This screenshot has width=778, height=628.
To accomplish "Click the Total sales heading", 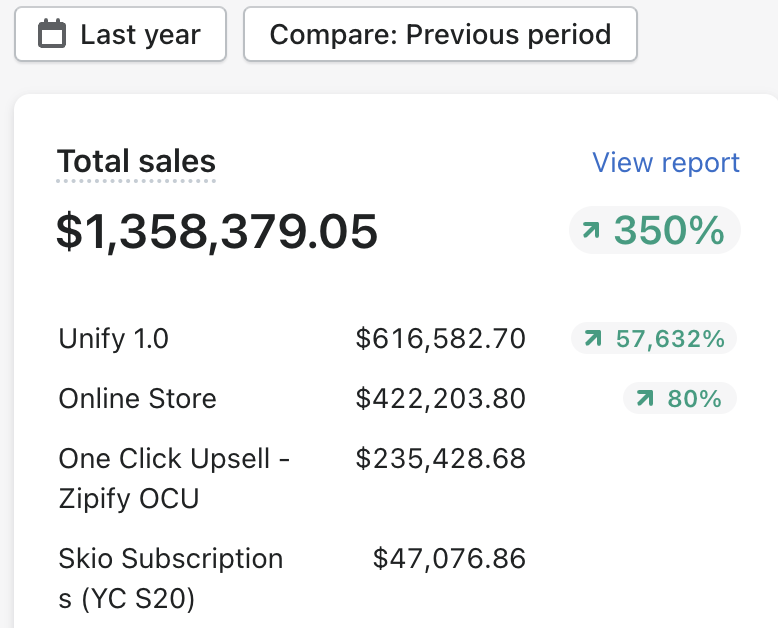I will click(136, 162).
